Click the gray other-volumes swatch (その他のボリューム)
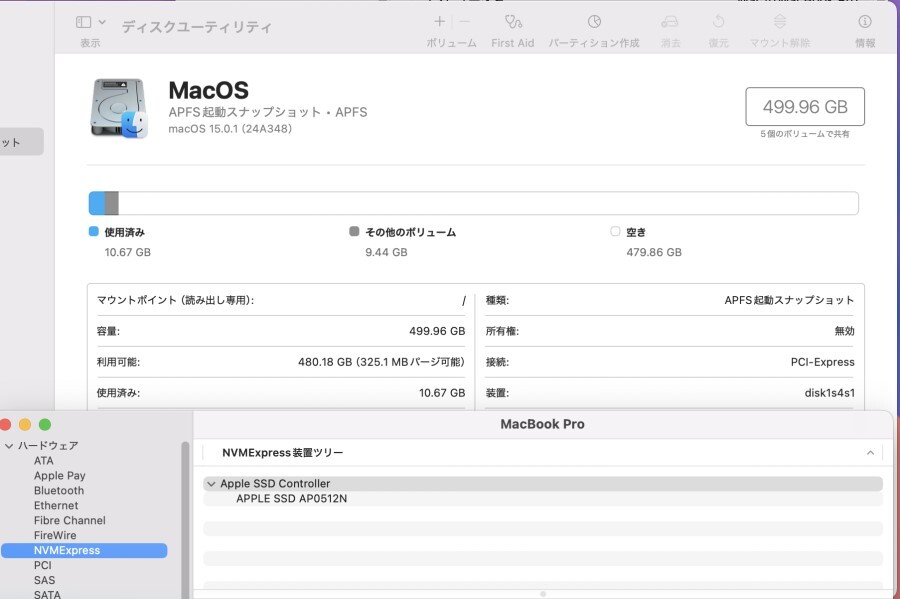Viewport: 900px width, 599px height. click(x=354, y=231)
